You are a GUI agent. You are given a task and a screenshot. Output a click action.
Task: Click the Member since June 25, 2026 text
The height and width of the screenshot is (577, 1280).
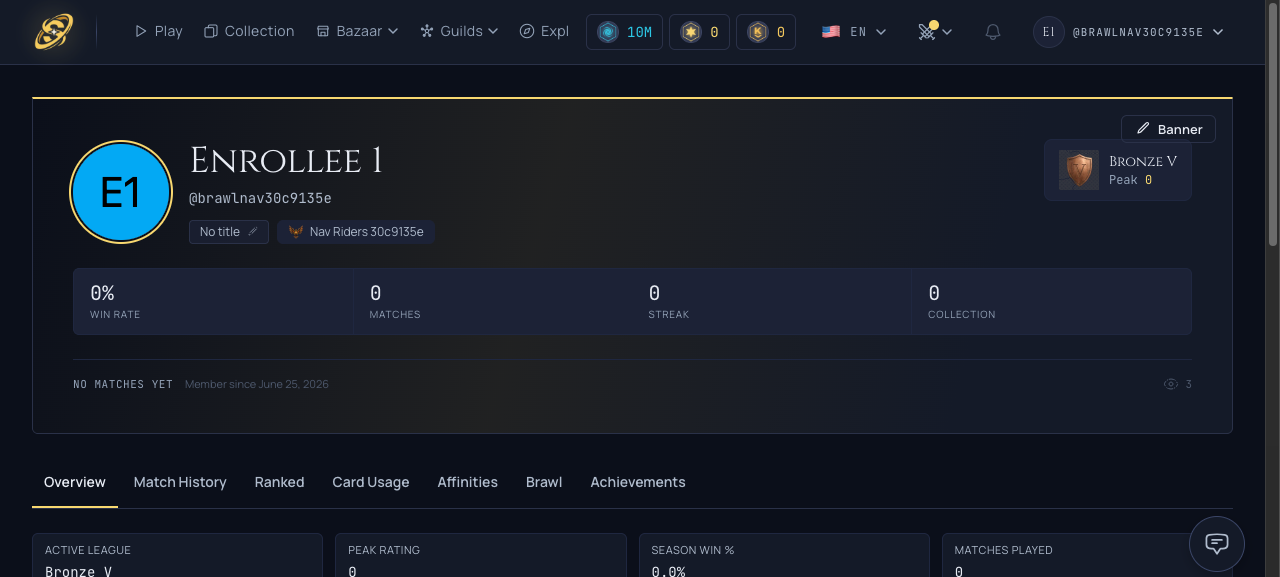pos(257,384)
